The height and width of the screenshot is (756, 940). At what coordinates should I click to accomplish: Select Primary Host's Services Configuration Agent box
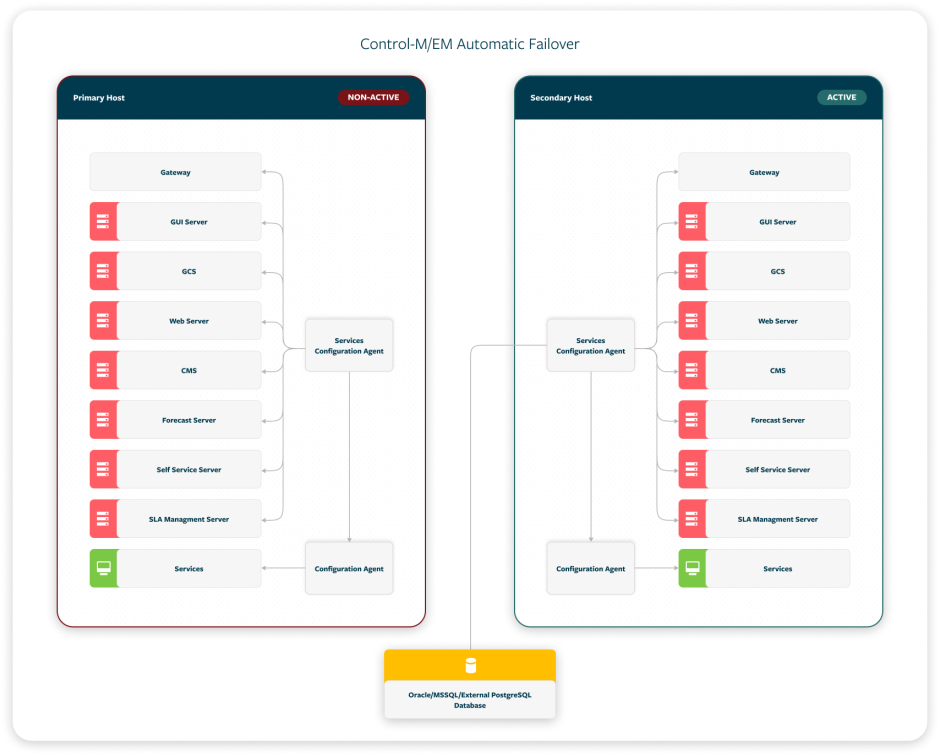(x=349, y=346)
